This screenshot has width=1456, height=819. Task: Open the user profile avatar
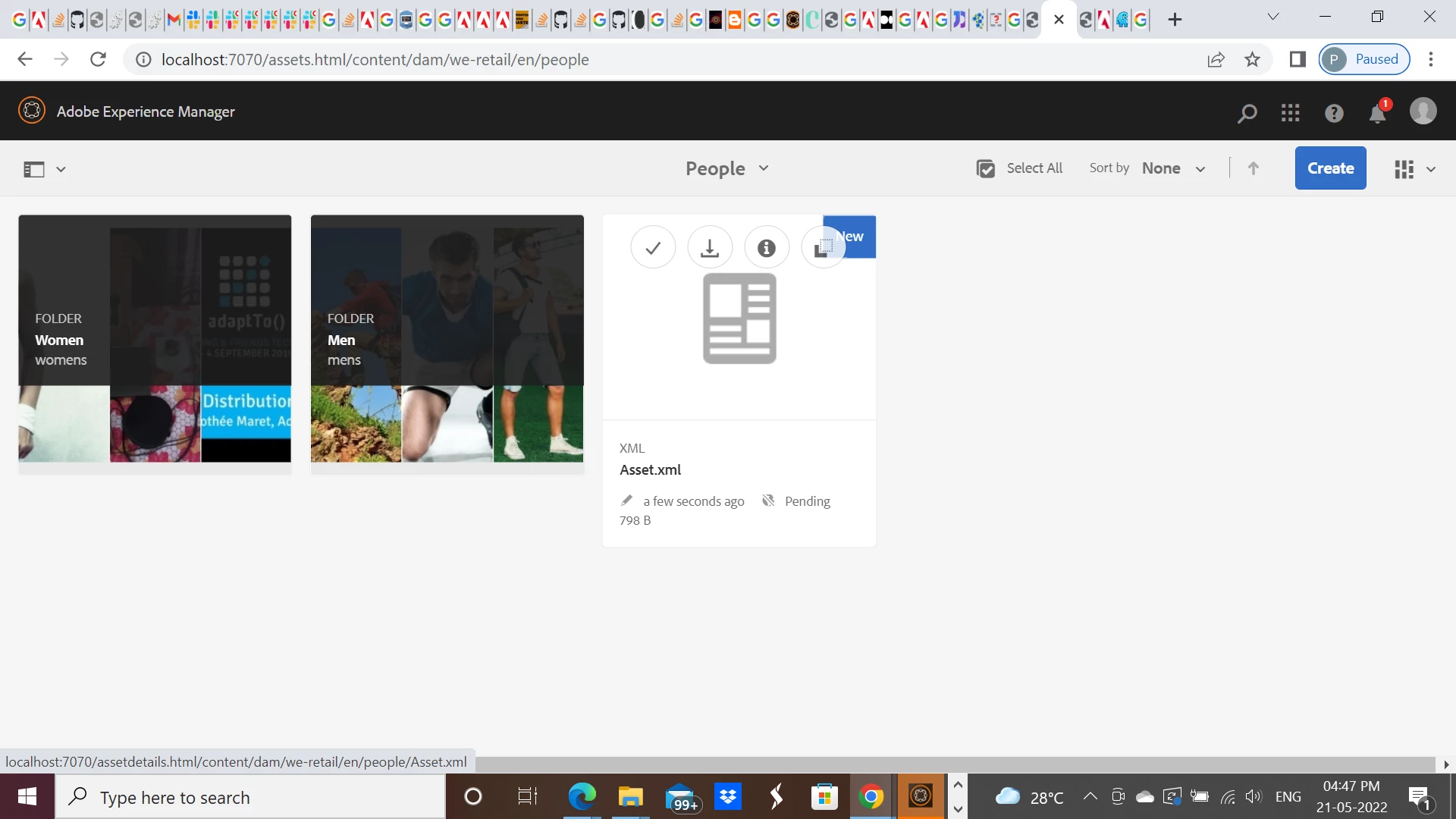pyautogui.click(x=1423, y=111)
